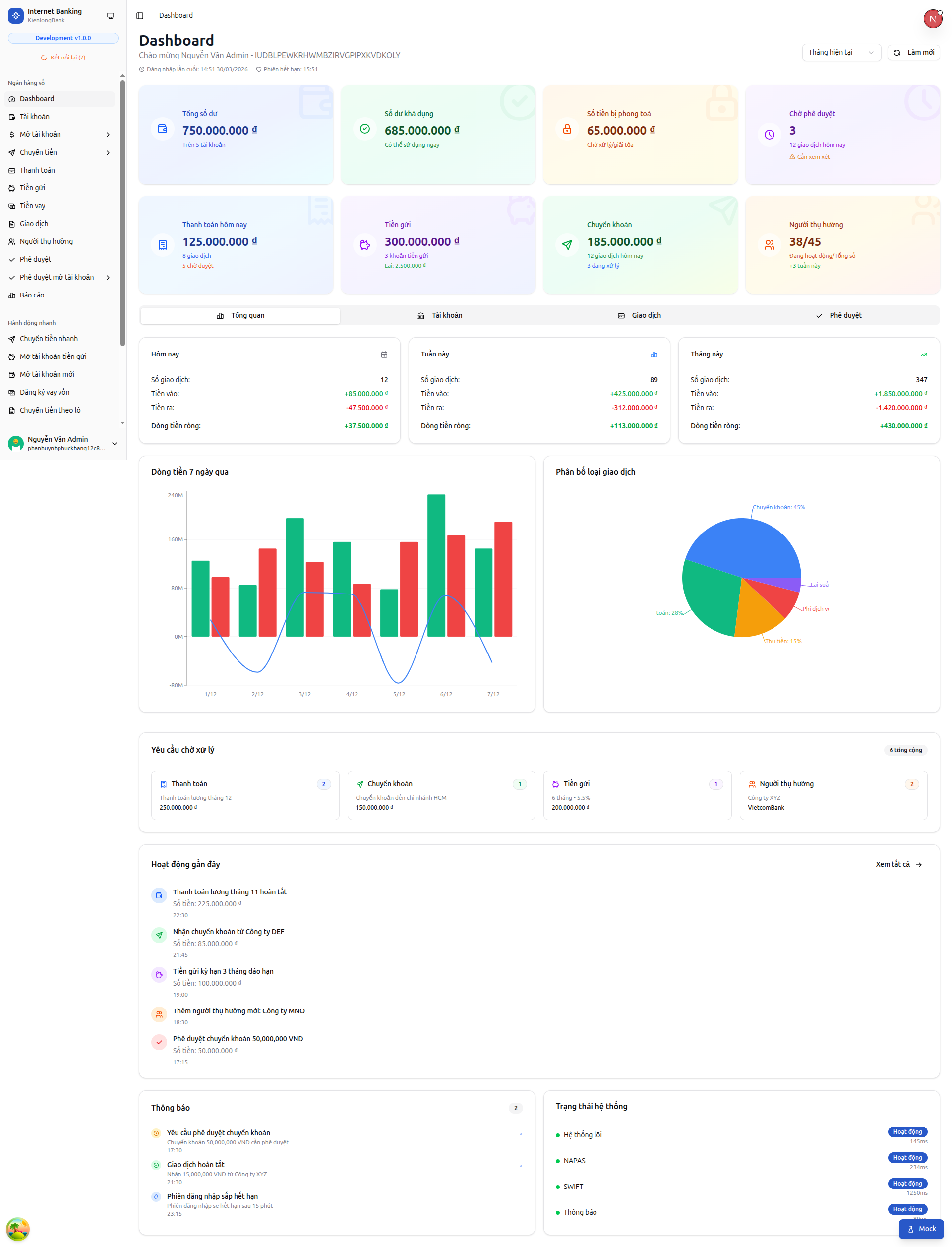952x1247 pixels.
Task: Open Thanh toán pending request card
Action: coord(245,795)
